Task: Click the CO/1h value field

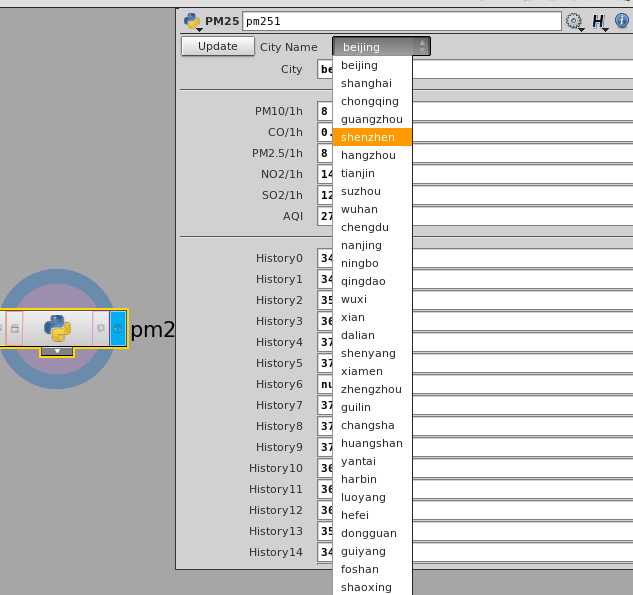Action: [x=475, y=132]
